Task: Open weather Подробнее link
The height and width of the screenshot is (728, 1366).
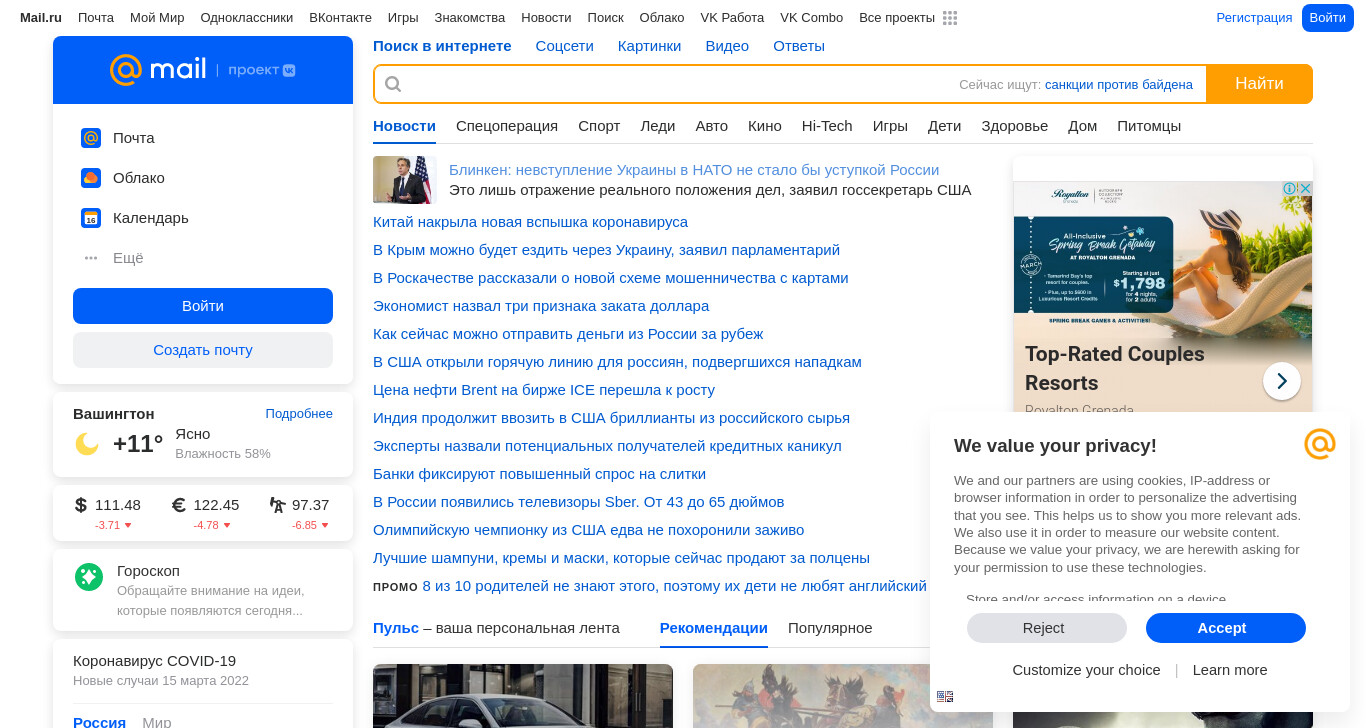Action: (x=299, y=414)
